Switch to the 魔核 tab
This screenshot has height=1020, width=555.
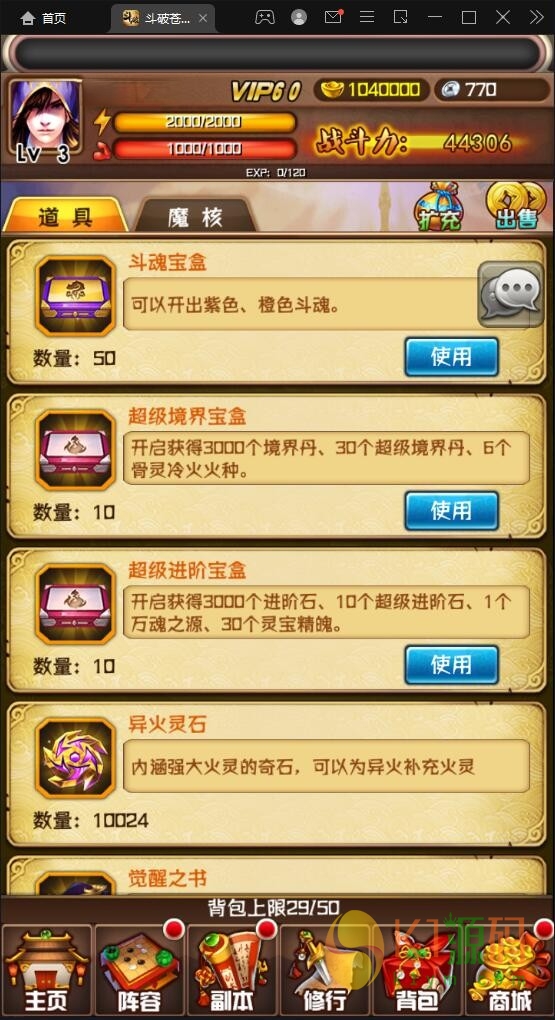pos(195,216)
